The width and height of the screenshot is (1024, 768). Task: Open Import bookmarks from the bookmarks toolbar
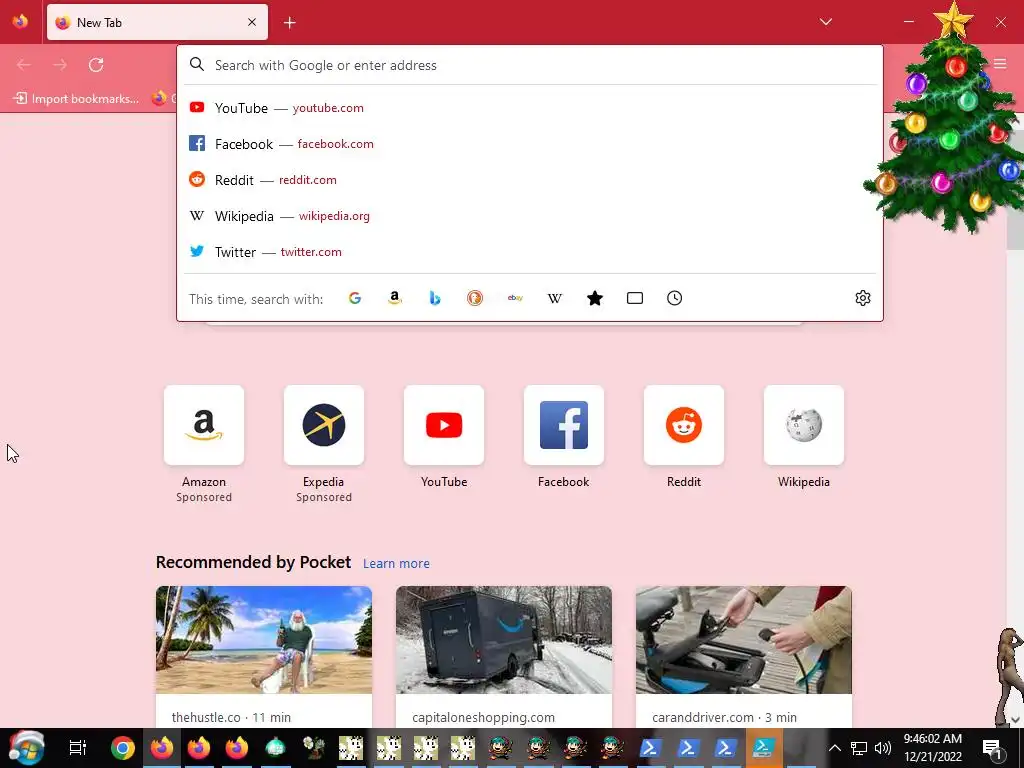point(76,99)
